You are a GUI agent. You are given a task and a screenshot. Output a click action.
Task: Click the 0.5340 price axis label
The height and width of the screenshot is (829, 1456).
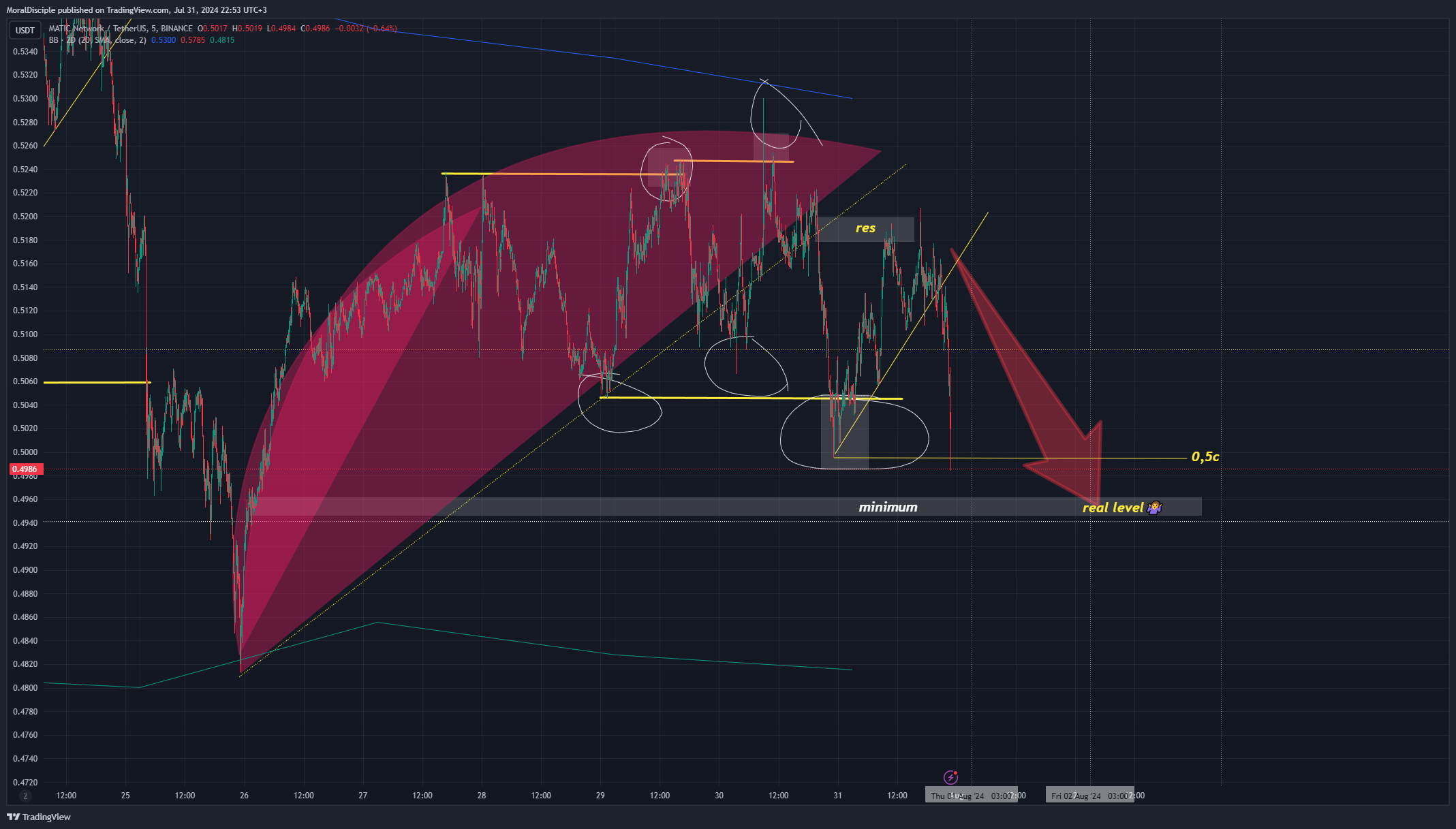25,52
